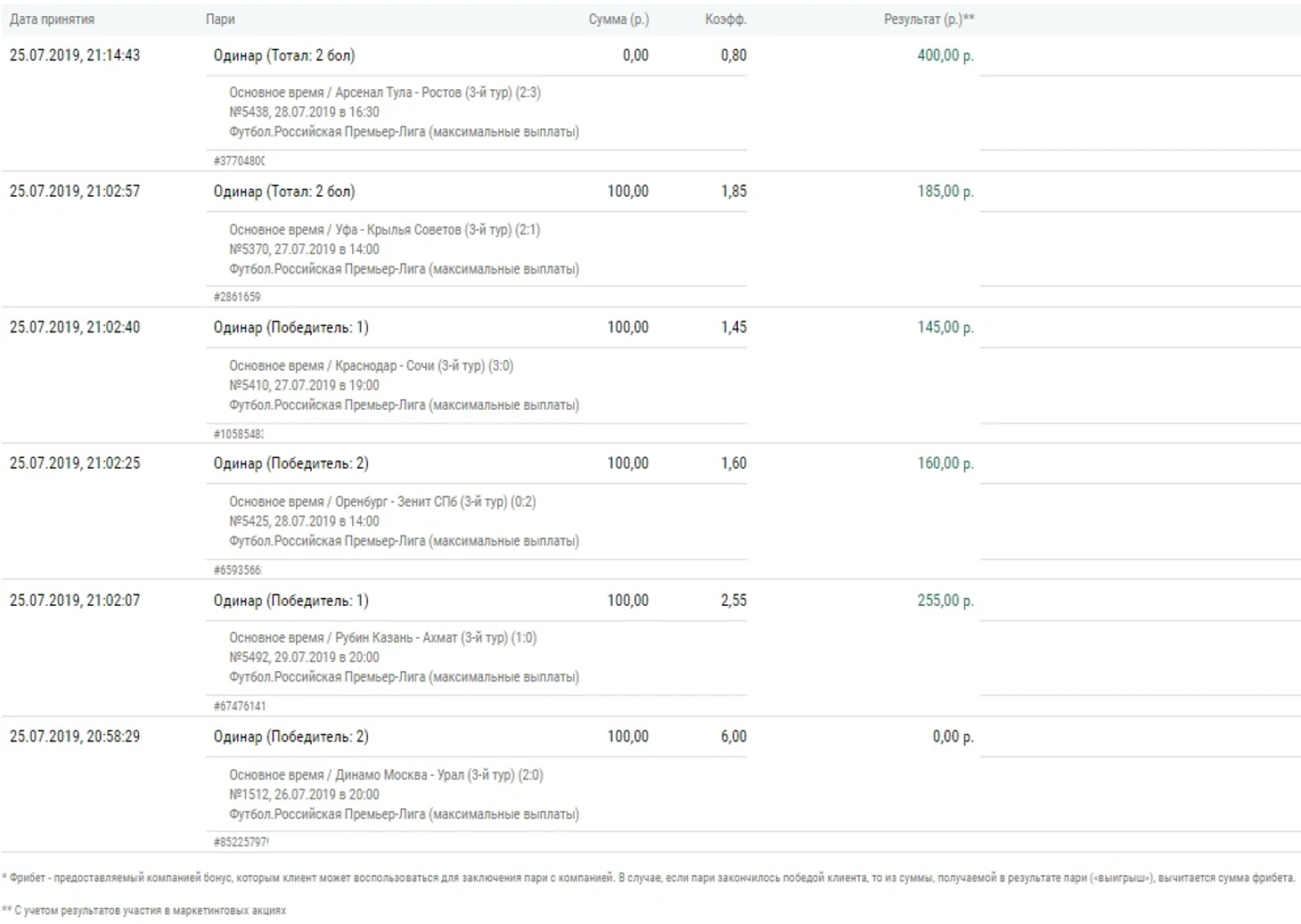The width and height of the screenshot is (1301, 924).
Task: Select the Оренбург - Зенит СПб match line
Action: tap(382, 502)
